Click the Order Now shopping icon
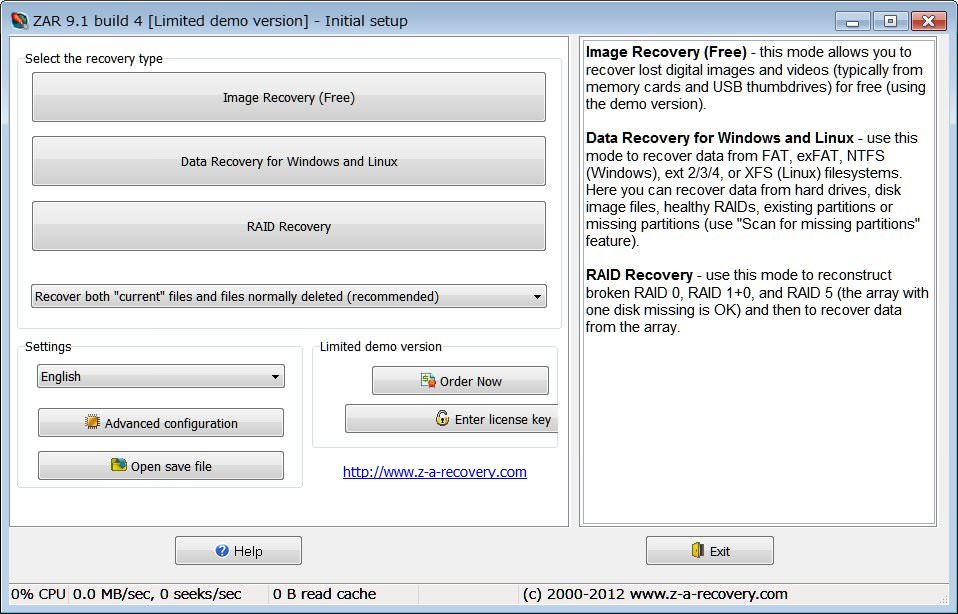Image resolution: width=958 pixels, height=614 pixels. pyautogui.click(x=428, y=381)
